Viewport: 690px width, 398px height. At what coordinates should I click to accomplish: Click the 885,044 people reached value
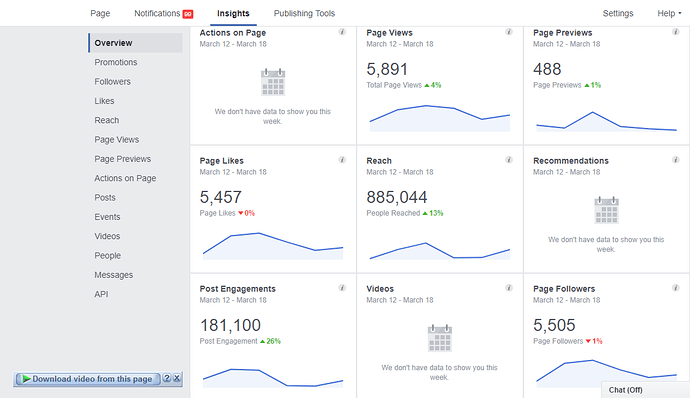point(397,197)
